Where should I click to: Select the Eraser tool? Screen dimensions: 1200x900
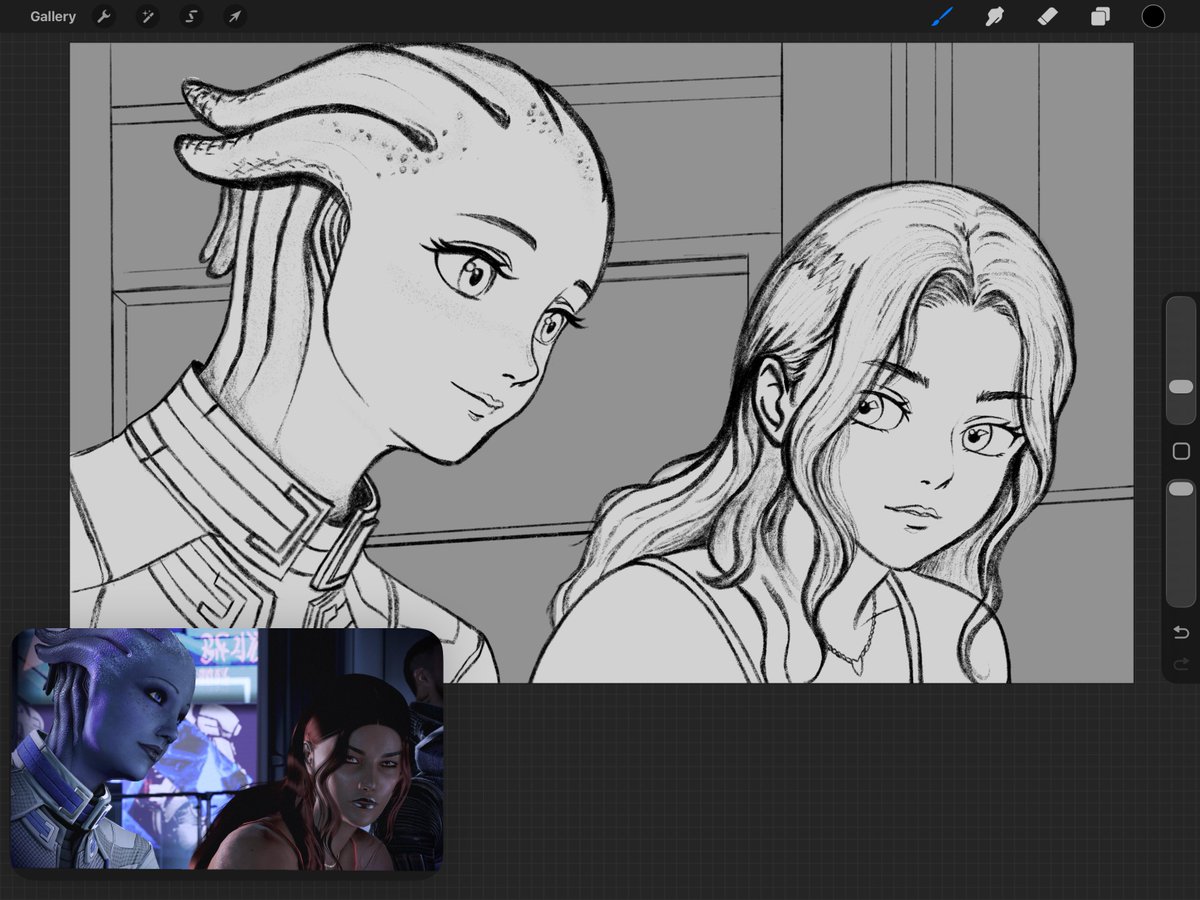1047,16
